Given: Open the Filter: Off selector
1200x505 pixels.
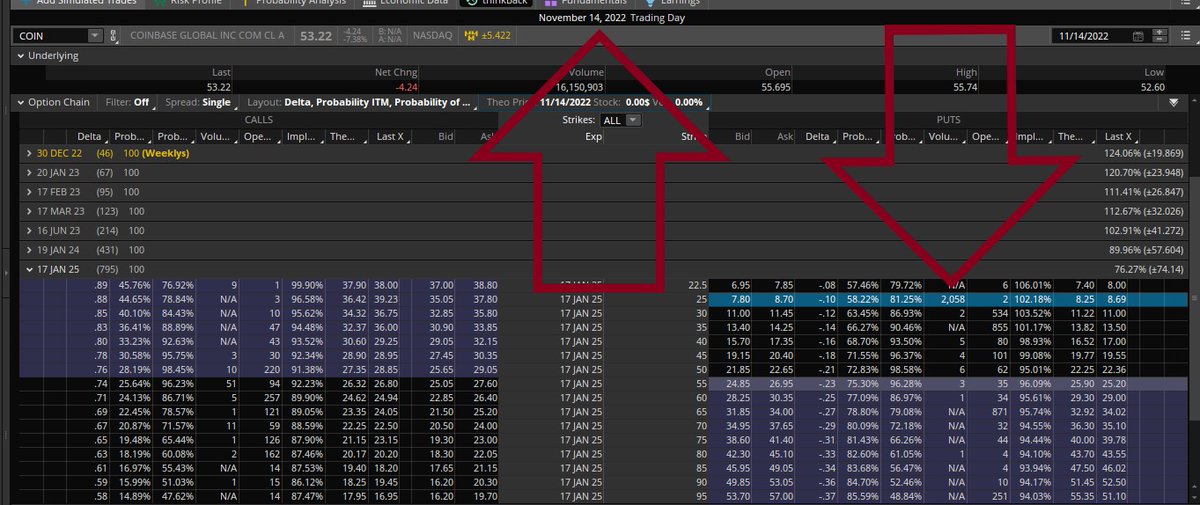Looking at the screenshot, I should click(x=128, y=102).
